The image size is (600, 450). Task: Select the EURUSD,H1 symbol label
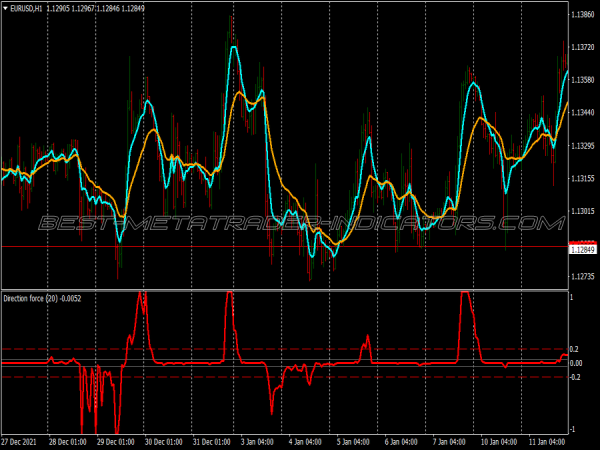tap(26, 8)
